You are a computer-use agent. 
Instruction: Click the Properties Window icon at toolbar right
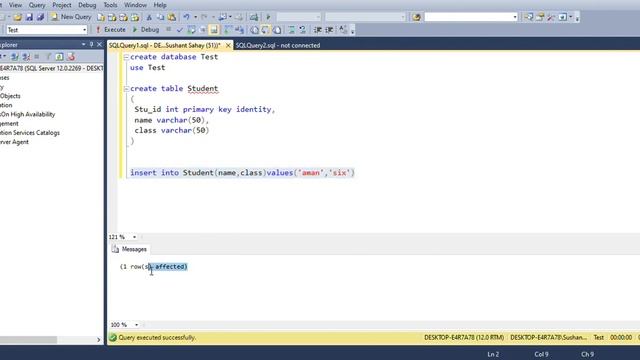(540, 17)
